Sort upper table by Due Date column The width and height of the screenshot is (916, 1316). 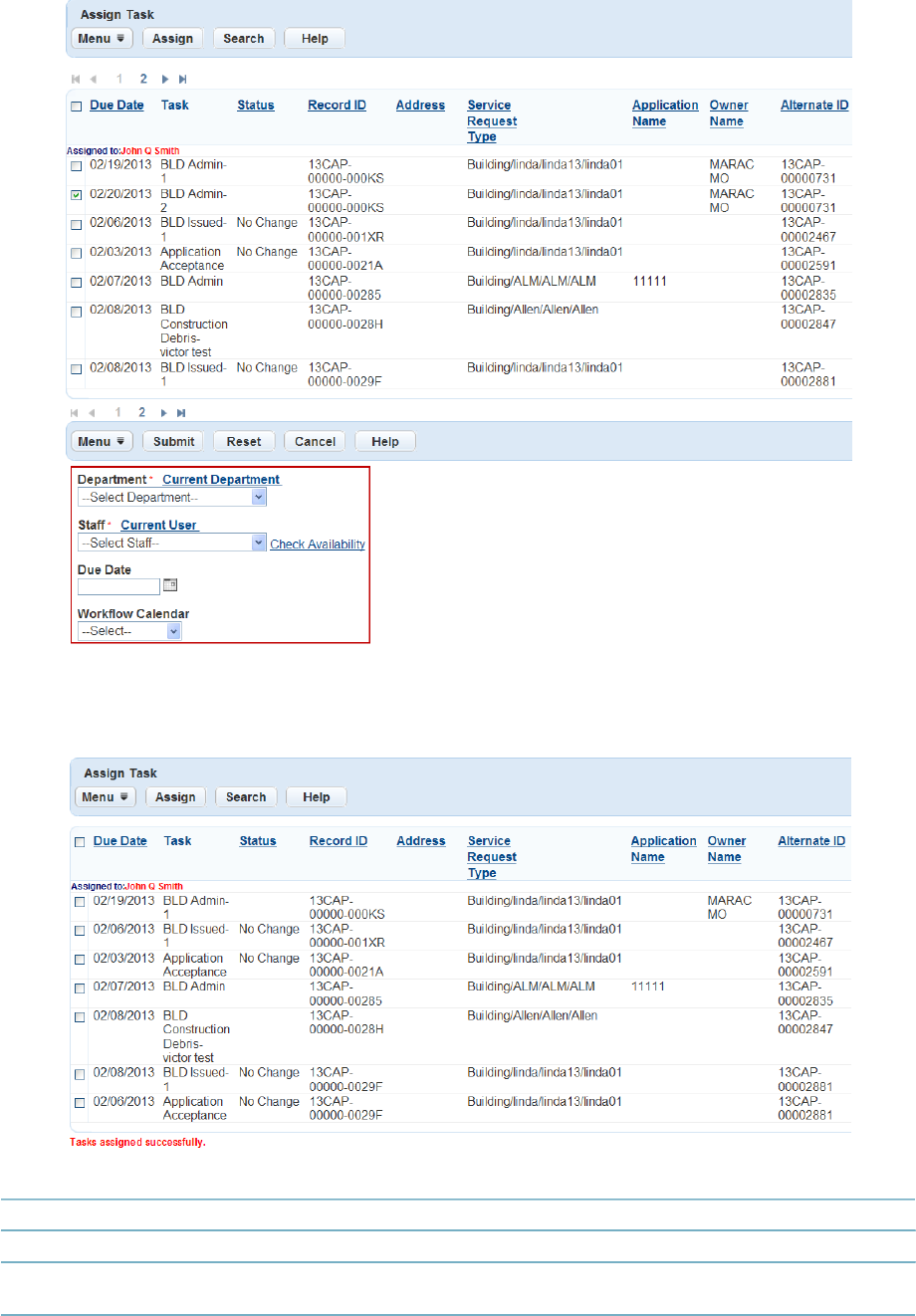[x=116, y=106]
